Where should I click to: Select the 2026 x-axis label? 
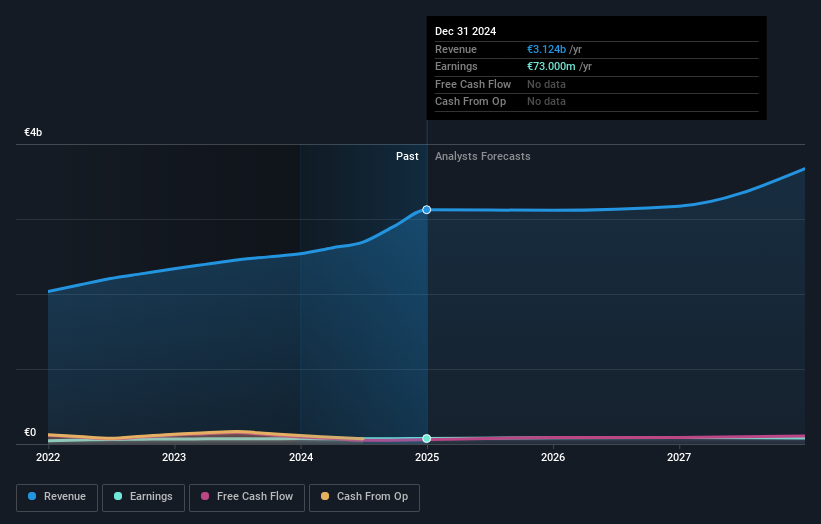[553, 458]
